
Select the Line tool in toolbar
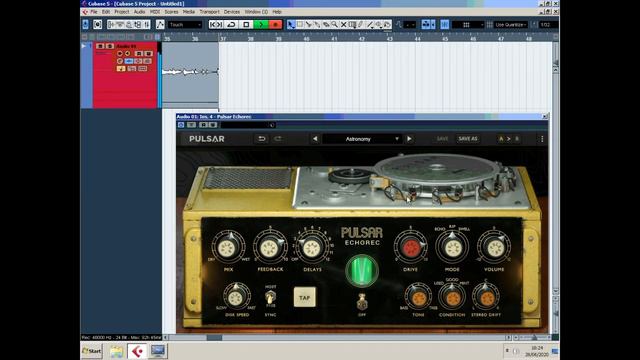tap(370, 24)
